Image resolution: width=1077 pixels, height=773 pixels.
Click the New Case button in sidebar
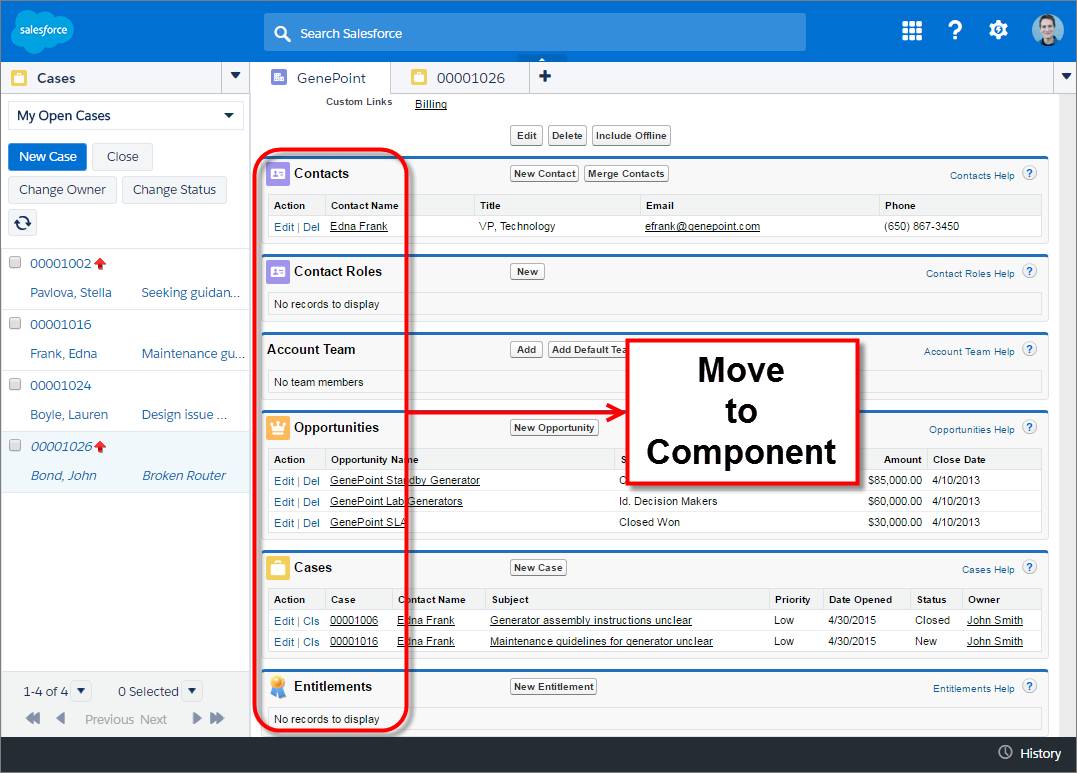point(47,157)
